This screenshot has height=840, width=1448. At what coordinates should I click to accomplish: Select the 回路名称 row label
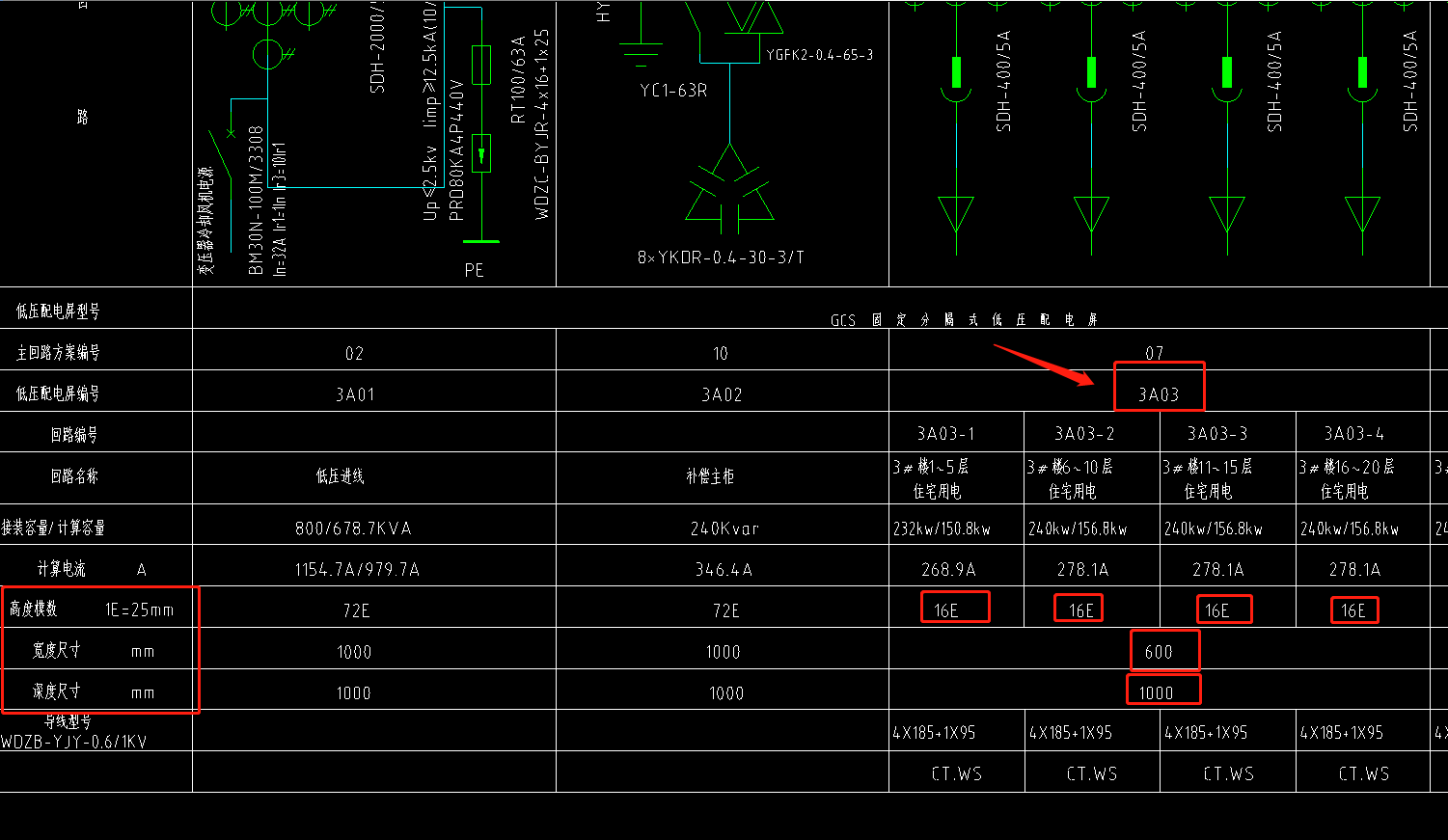pyautogui.click(x=74, y=475)
